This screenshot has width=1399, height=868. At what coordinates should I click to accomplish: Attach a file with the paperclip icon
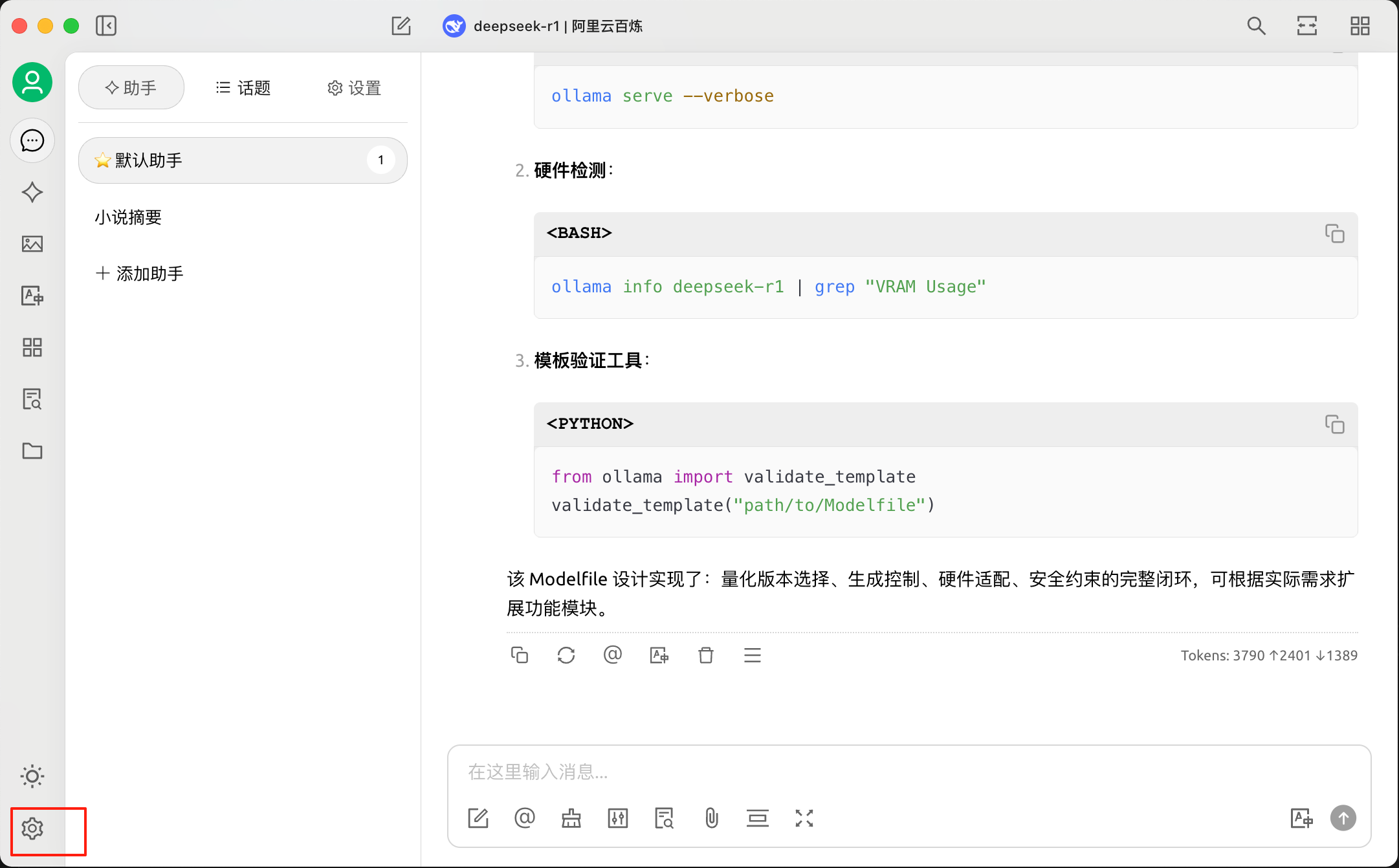coord(711,818)
